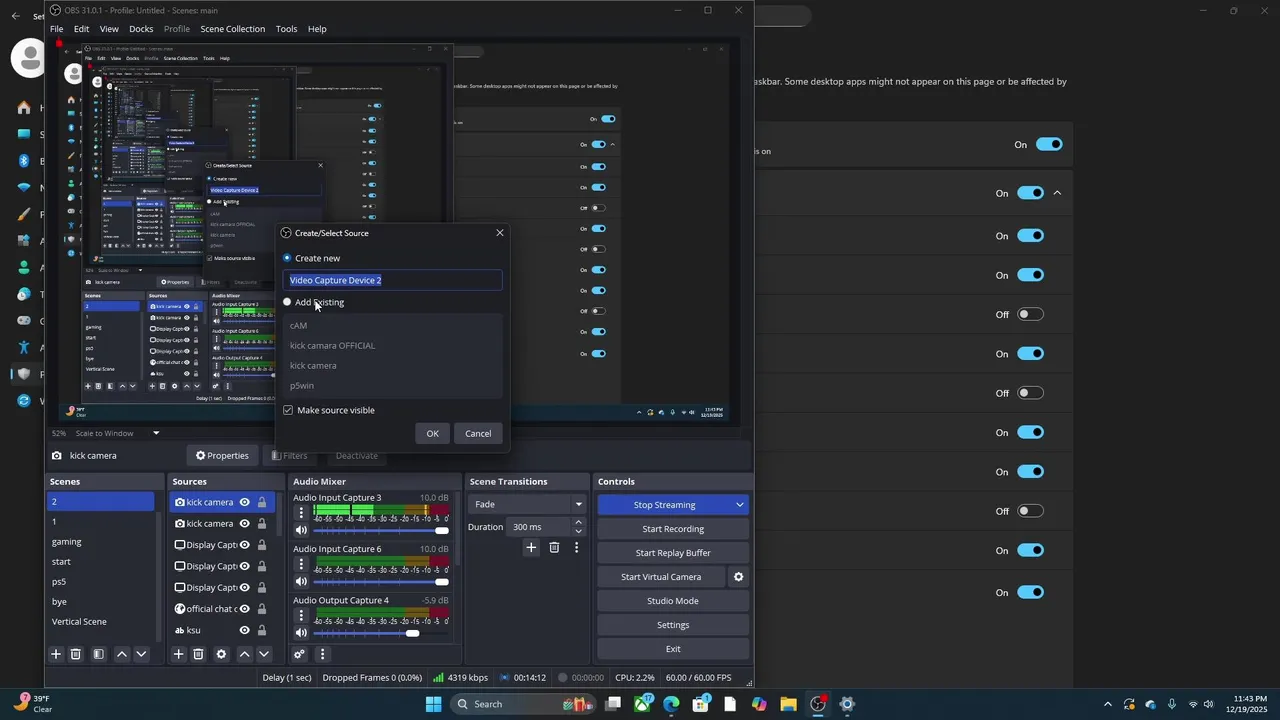This screenshot has width=1280, height=720.
Task: Click Start Replay Buffer button
Action: pos(673,553)
